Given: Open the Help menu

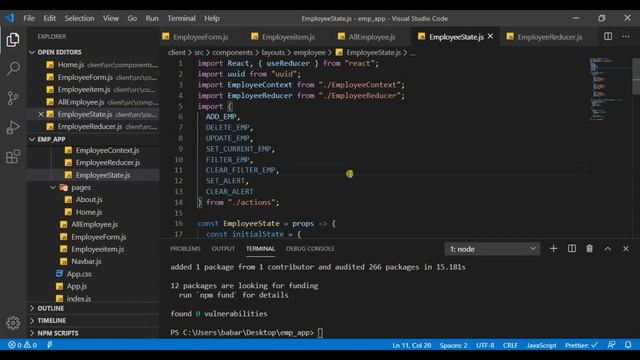Looking at the screenshot, I should click(212, 18).
